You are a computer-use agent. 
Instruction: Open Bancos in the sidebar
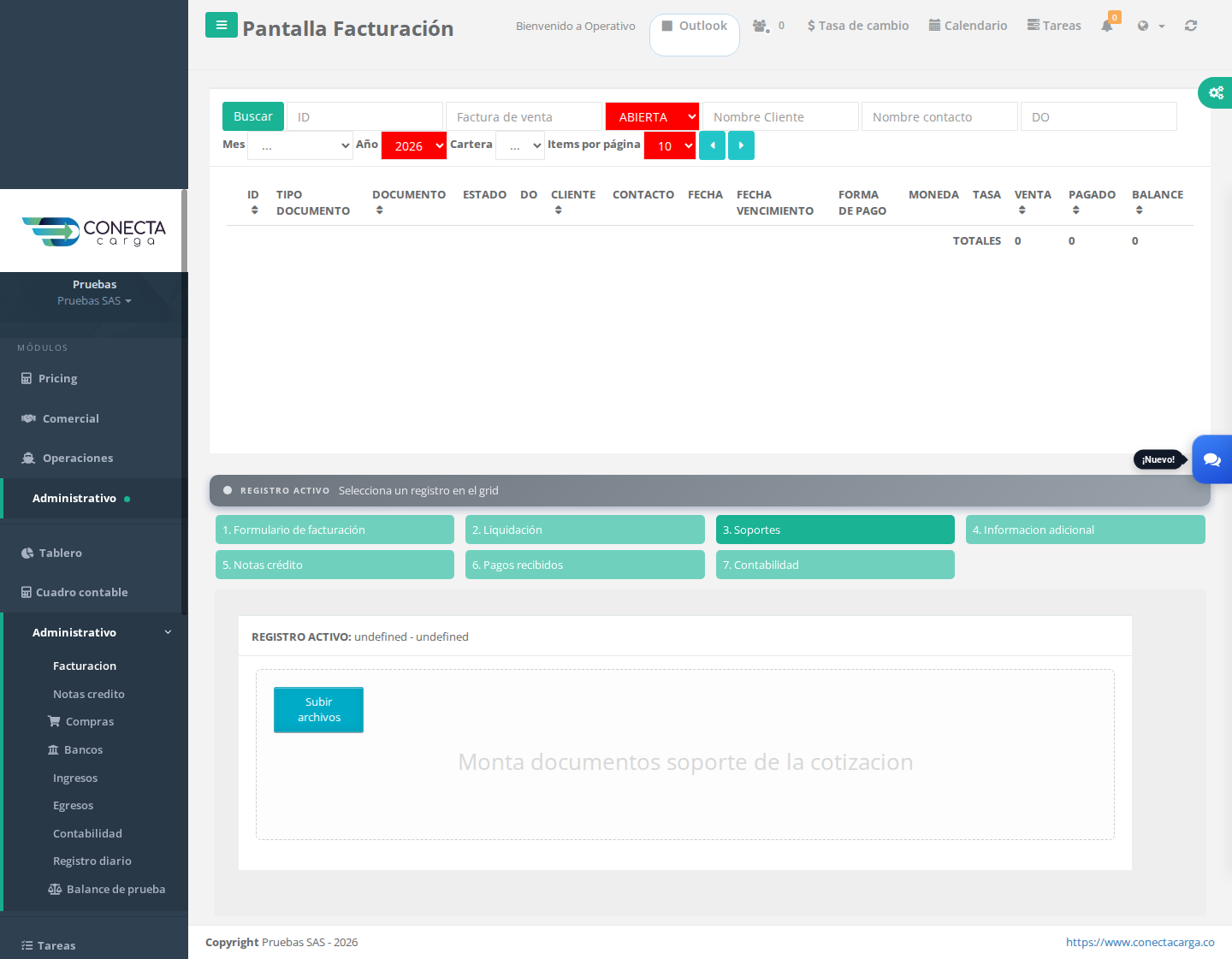click(x=75, y=749)
